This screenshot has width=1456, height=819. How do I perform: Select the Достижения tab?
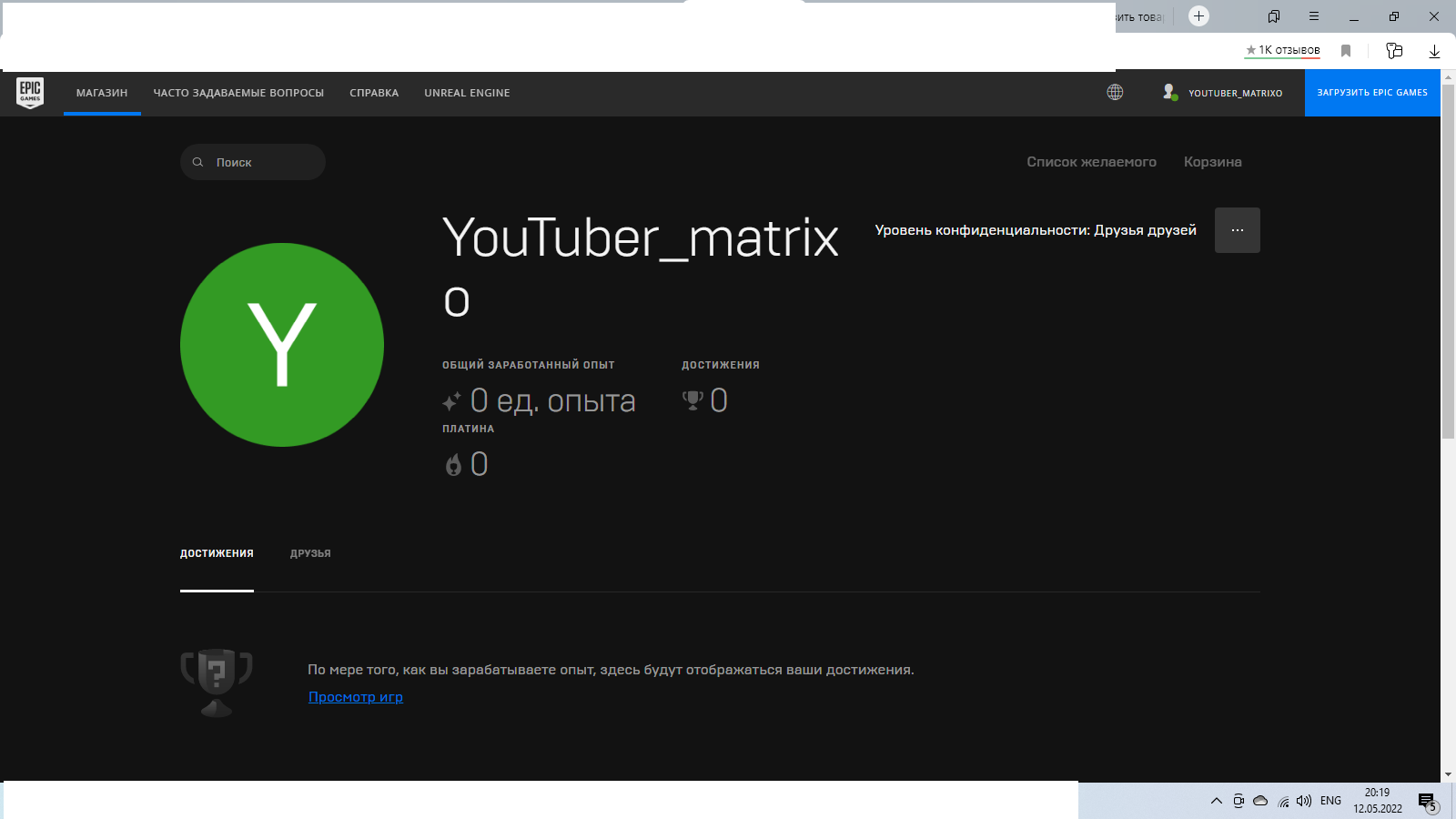click(x=217, y=553)
